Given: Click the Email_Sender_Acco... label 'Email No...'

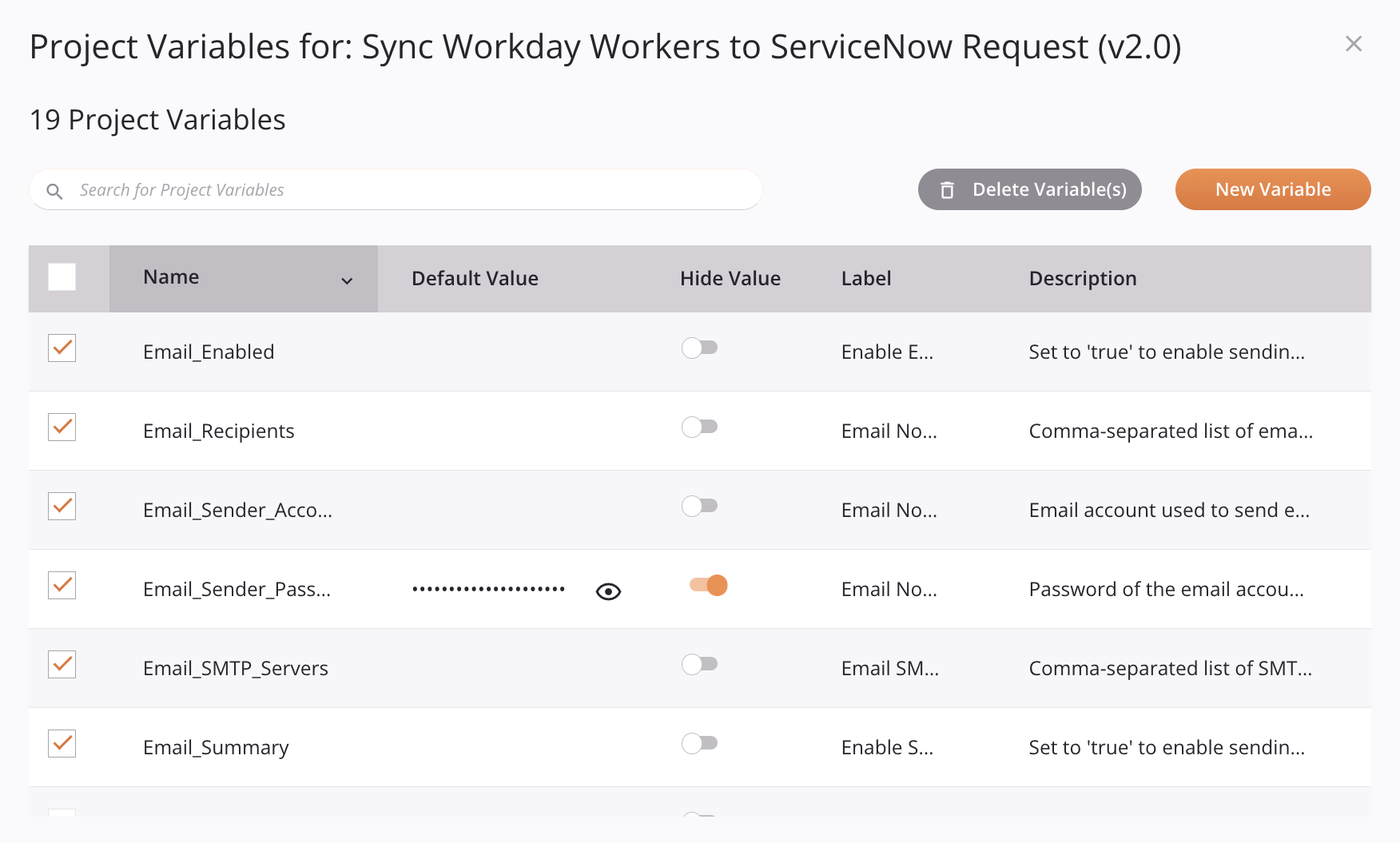Looking at the screenshot, I should [889, 510].
